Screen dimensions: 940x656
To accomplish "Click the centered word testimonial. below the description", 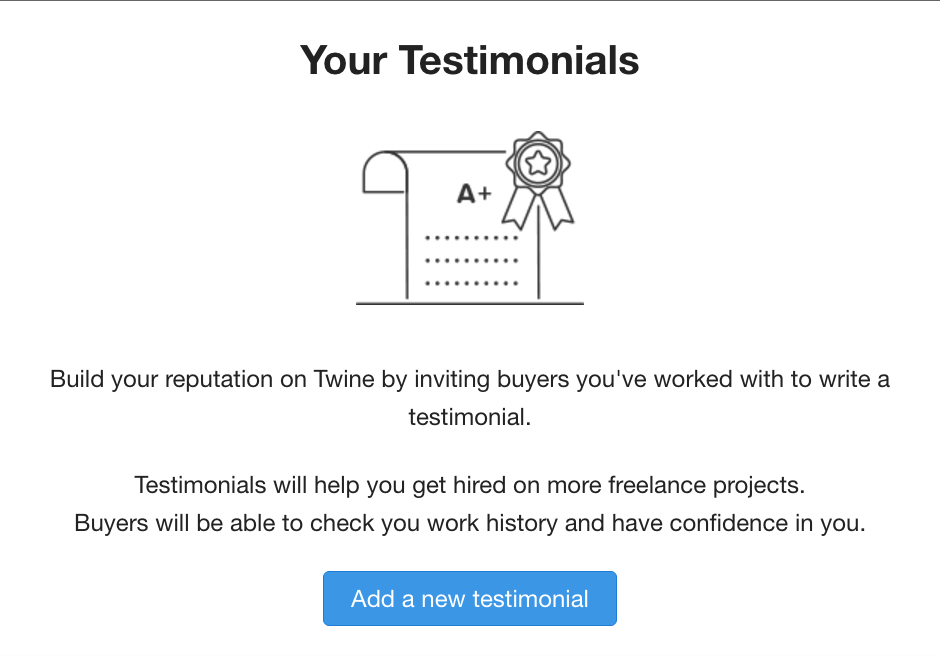I will 469,417.
